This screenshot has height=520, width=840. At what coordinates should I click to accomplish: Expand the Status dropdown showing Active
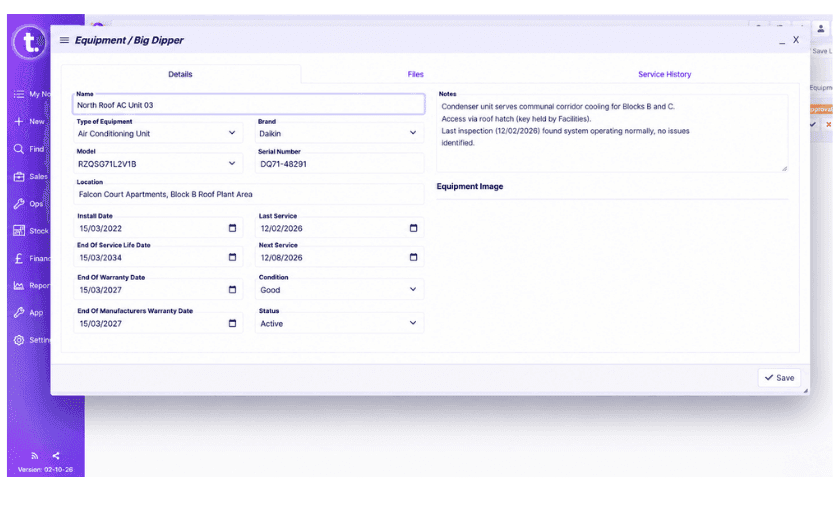(413, 323)
